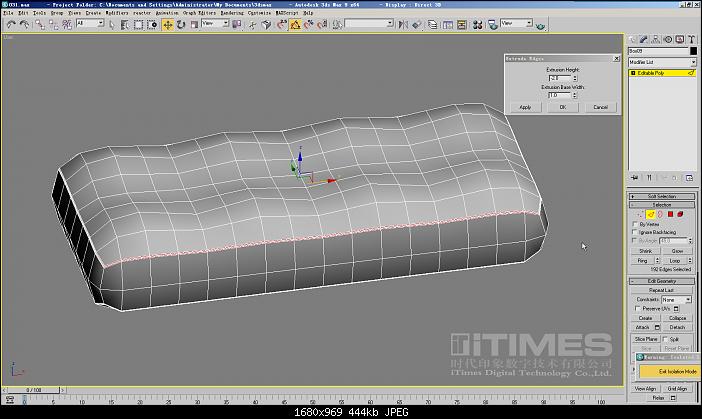
Task: Click Apply in Extrude Edges dialog
Action: tap(525, 107)
